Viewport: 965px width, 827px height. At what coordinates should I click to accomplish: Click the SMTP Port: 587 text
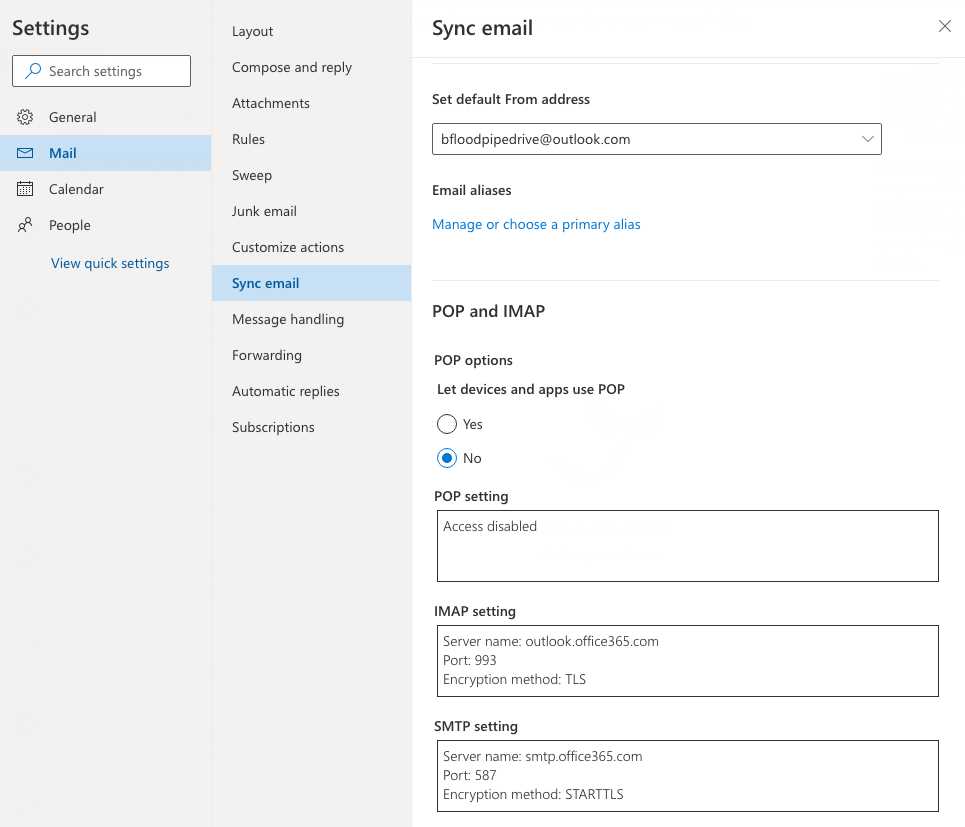[x=470, y=775]
